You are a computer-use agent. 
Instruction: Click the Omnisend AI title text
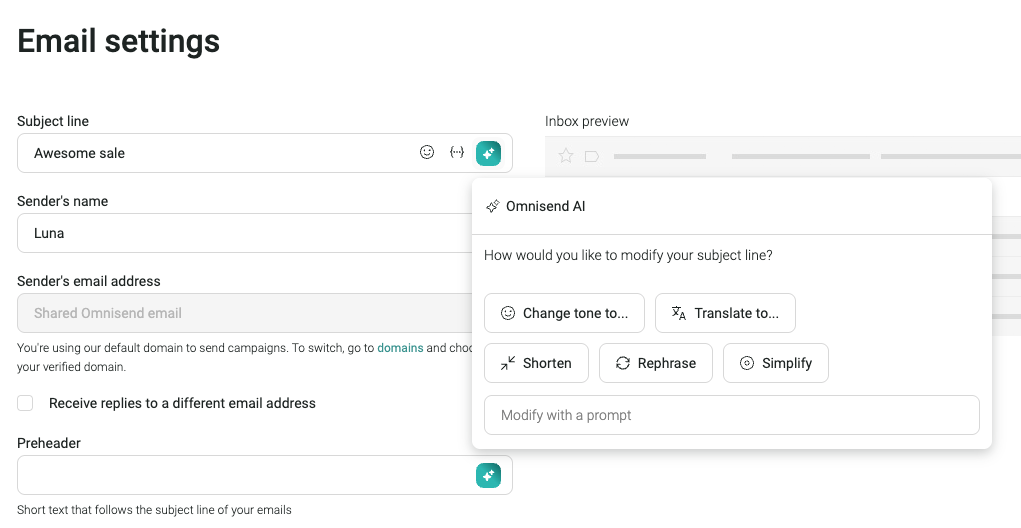[x=546, y=206]
